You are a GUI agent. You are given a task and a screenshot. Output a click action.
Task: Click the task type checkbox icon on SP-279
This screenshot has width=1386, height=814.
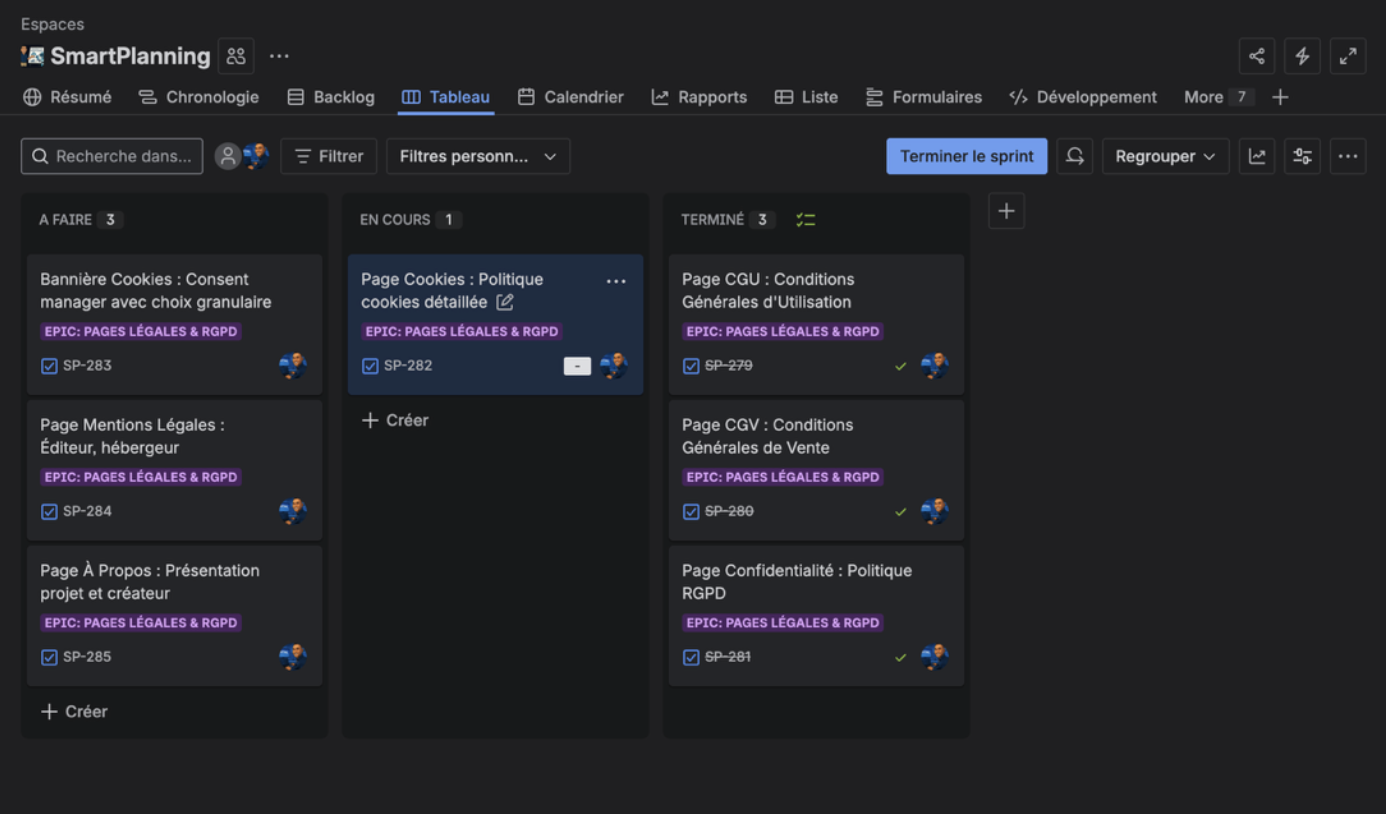click(x=691, y=366)
